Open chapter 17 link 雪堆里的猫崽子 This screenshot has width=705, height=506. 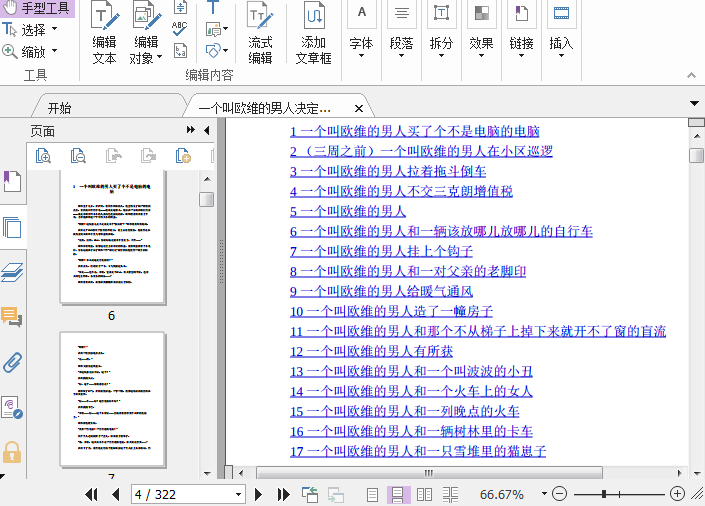(x=418, y=452)
